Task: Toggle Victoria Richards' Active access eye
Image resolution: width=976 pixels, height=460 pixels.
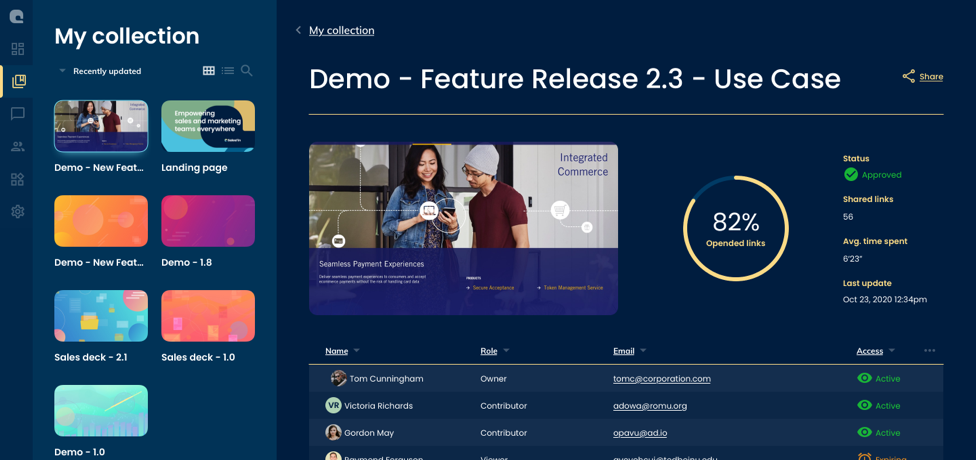Action: point(864,406)
